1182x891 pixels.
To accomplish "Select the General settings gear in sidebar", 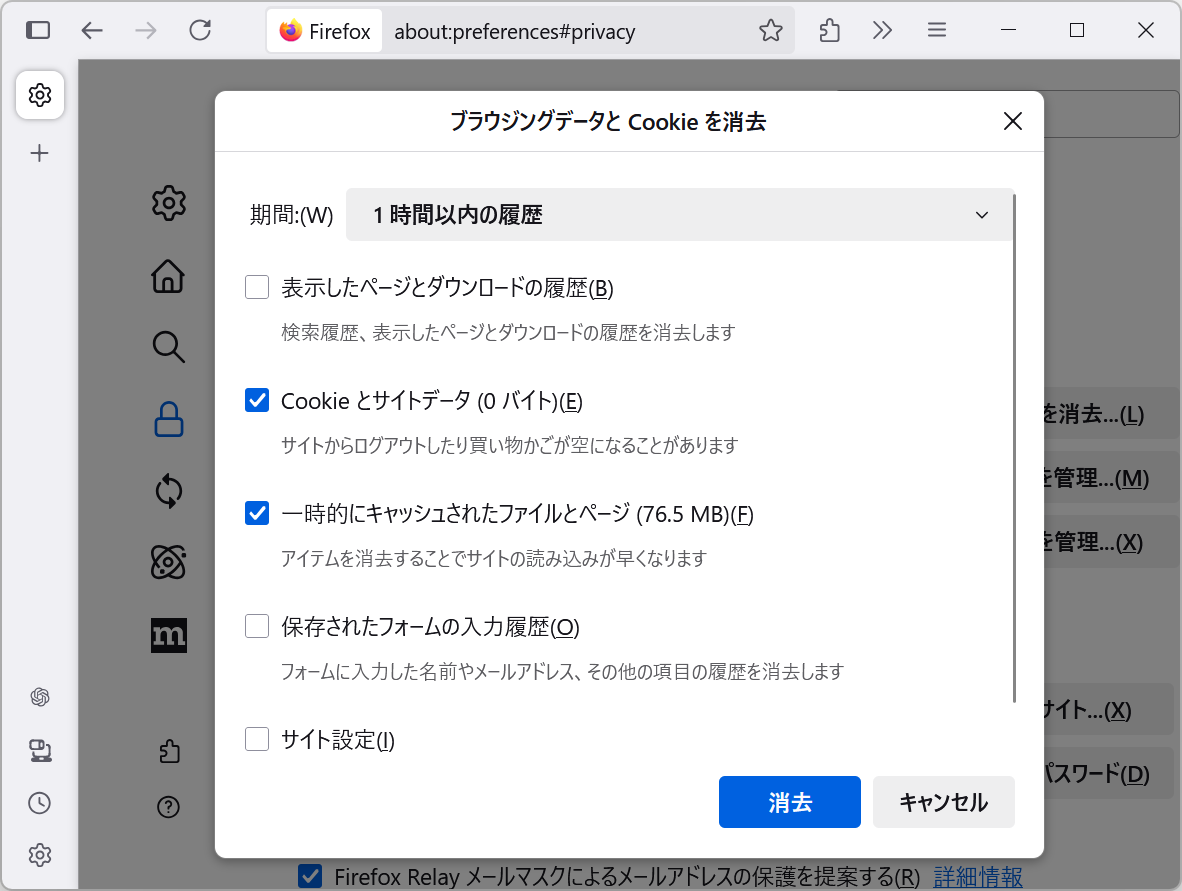I will 168,203.
